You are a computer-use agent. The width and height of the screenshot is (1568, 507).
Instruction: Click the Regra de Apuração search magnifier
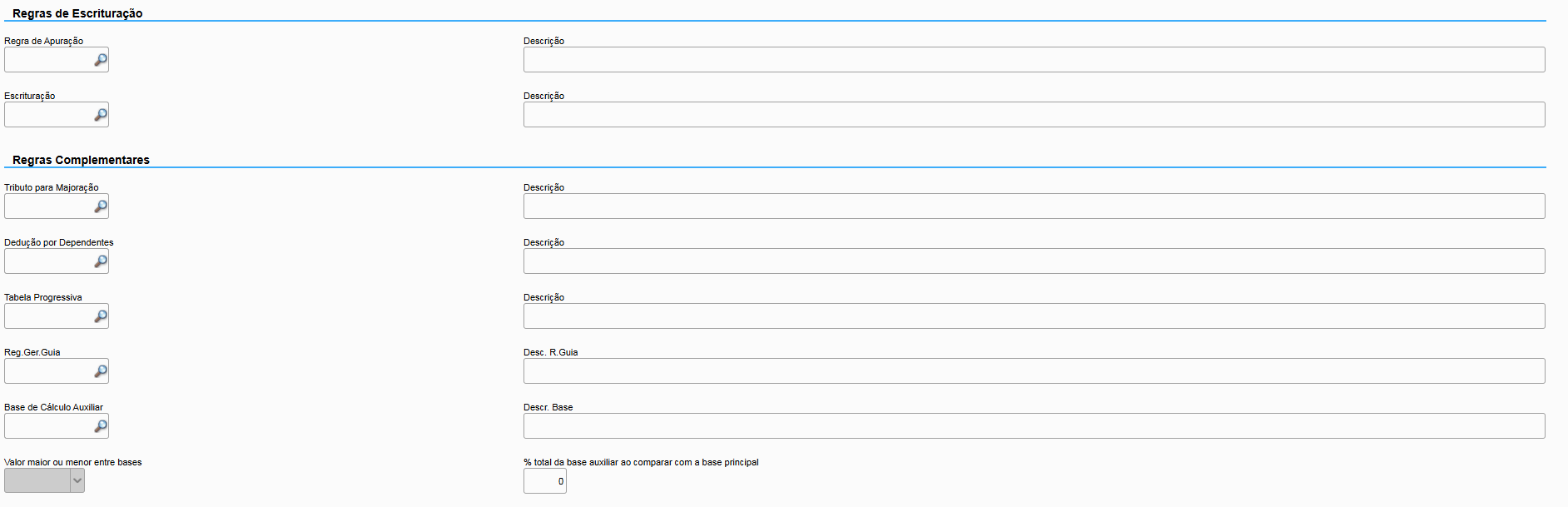[101, 60]
